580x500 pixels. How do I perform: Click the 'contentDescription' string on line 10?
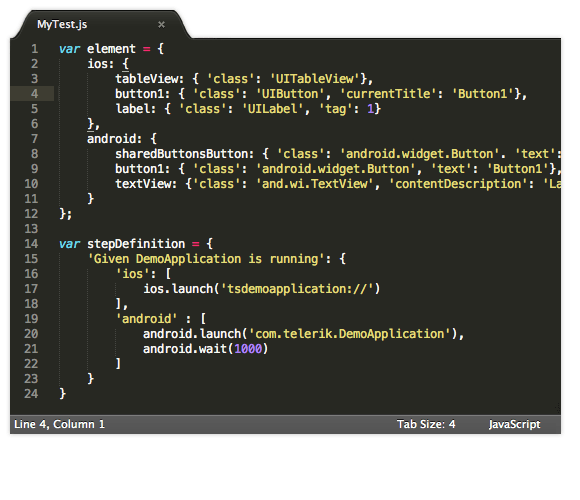point(458,184)
